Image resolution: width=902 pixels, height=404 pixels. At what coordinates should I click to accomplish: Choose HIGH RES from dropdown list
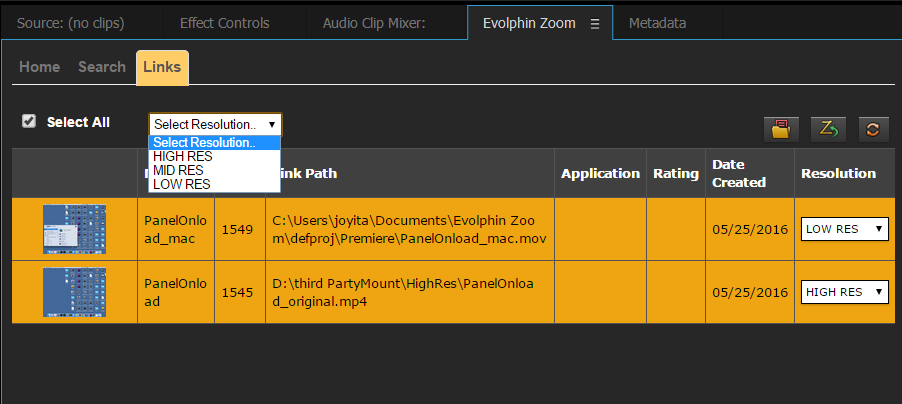pyautogui.click(x=215, y=157)
